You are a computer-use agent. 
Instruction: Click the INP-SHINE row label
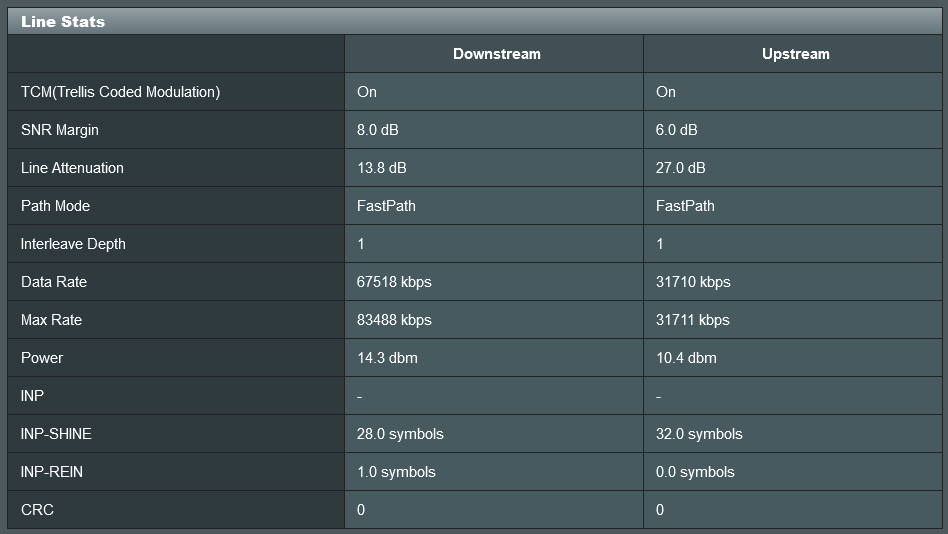tap(56, 434)
